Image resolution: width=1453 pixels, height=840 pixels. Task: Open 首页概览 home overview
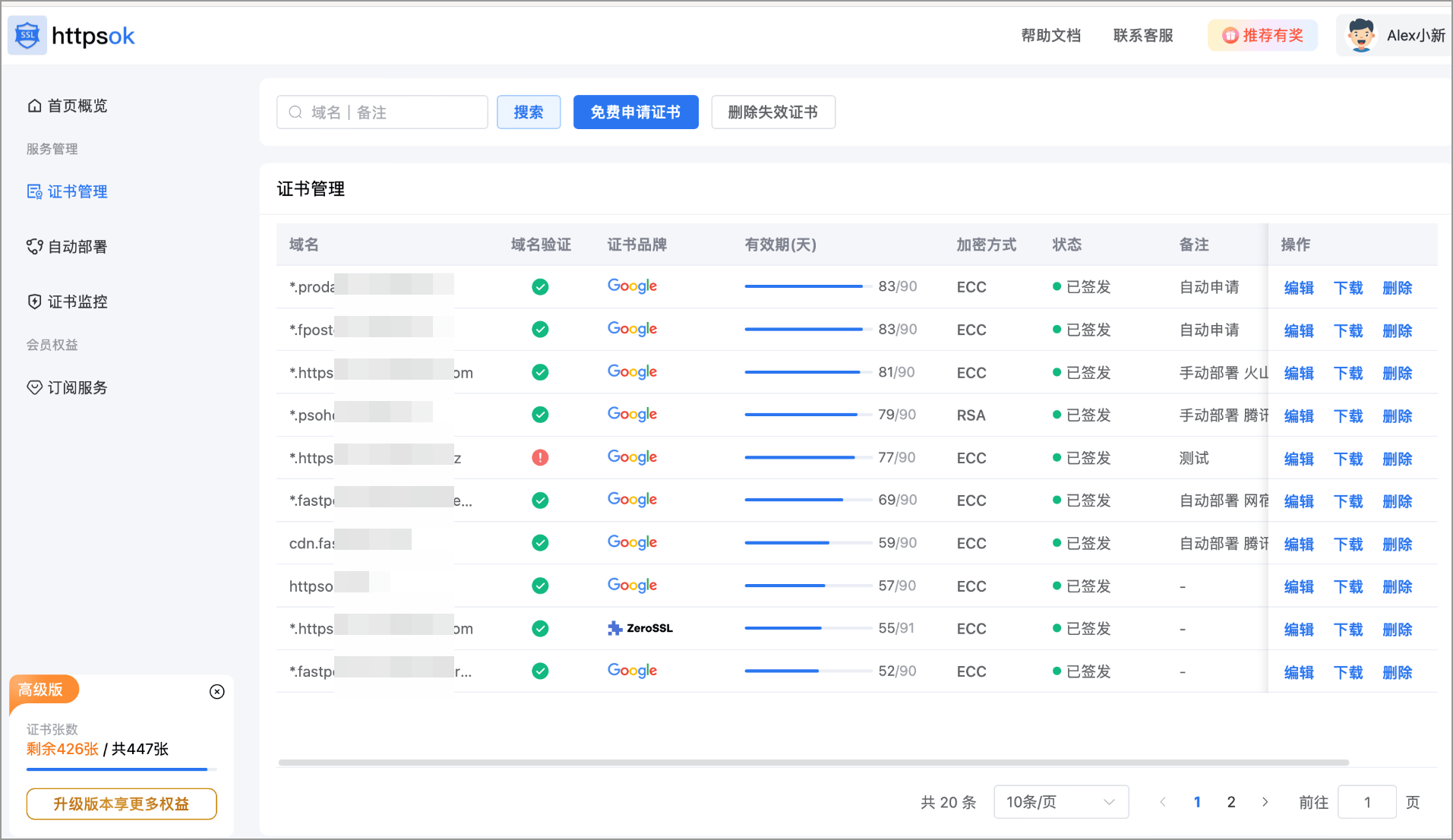tap(67, 106)
